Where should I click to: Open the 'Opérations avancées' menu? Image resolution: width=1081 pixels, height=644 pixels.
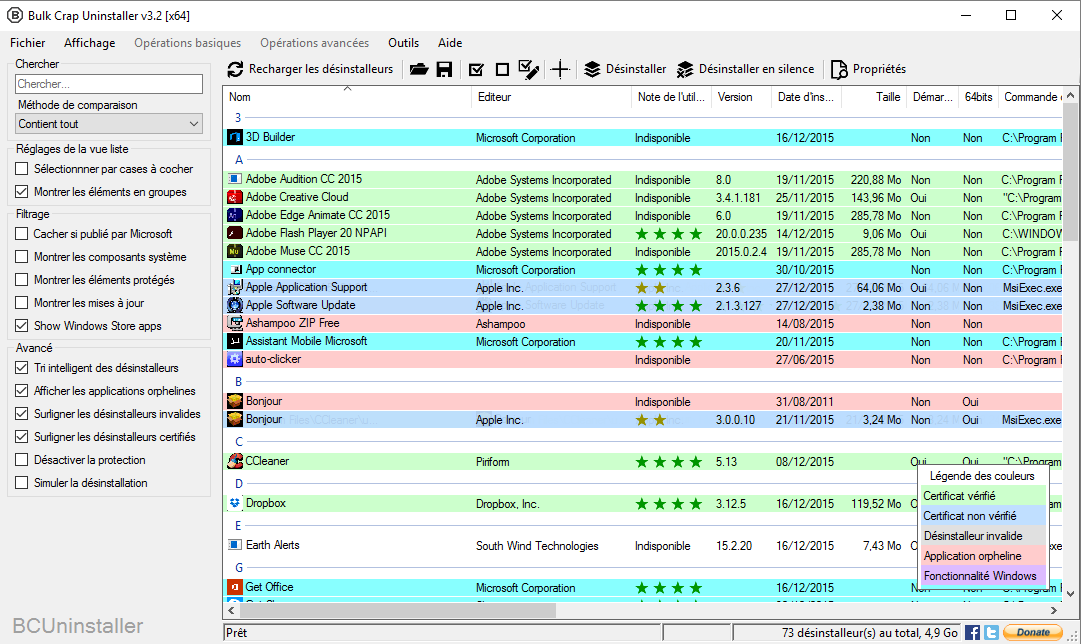point(314,43)
